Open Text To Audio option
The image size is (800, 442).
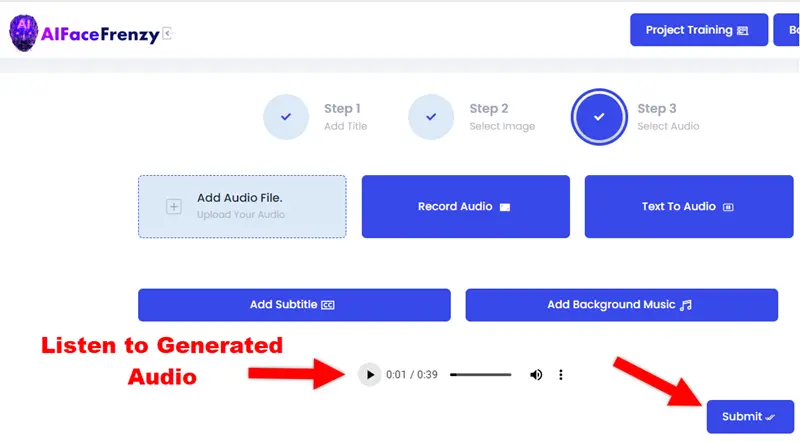[x=689, y=207]
